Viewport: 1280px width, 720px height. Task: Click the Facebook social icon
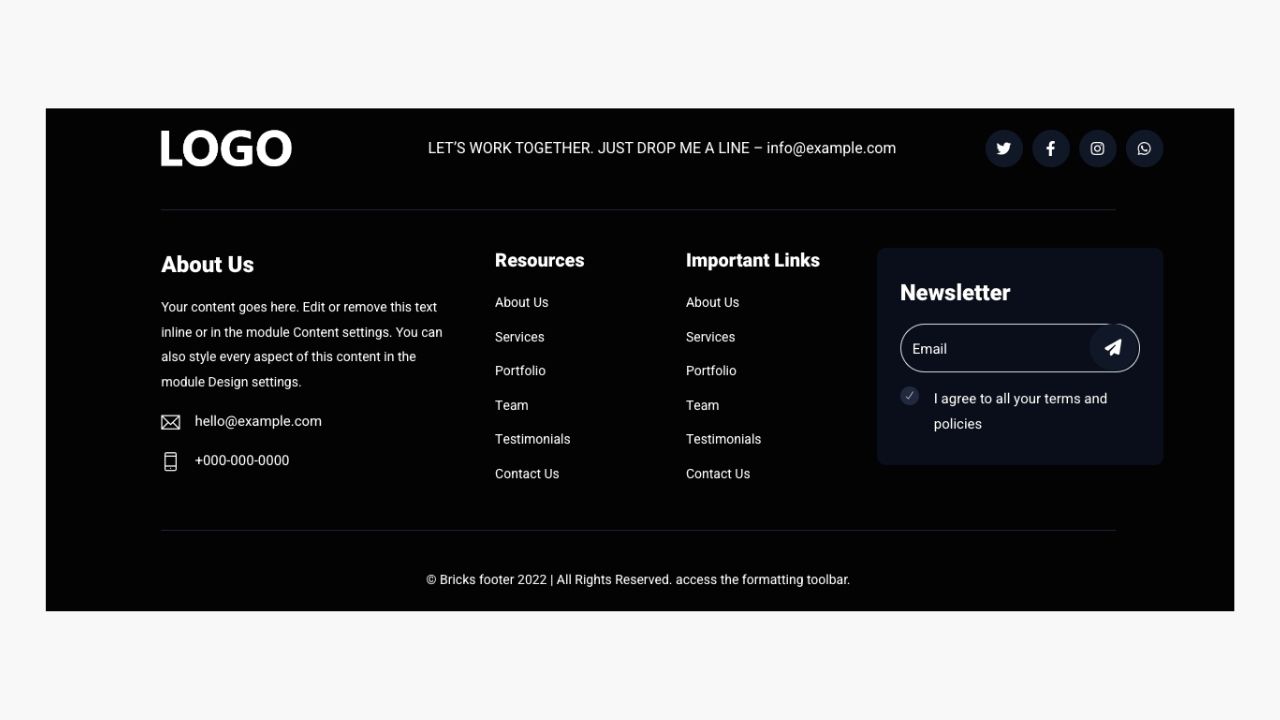pyautogui.click(x=1050, y=149)
